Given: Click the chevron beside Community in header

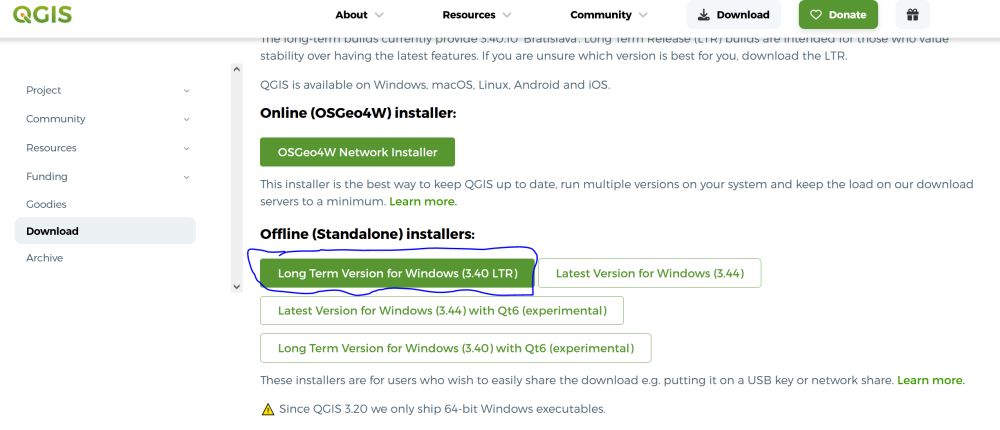Looking at the screenshot, I should 643,15.
